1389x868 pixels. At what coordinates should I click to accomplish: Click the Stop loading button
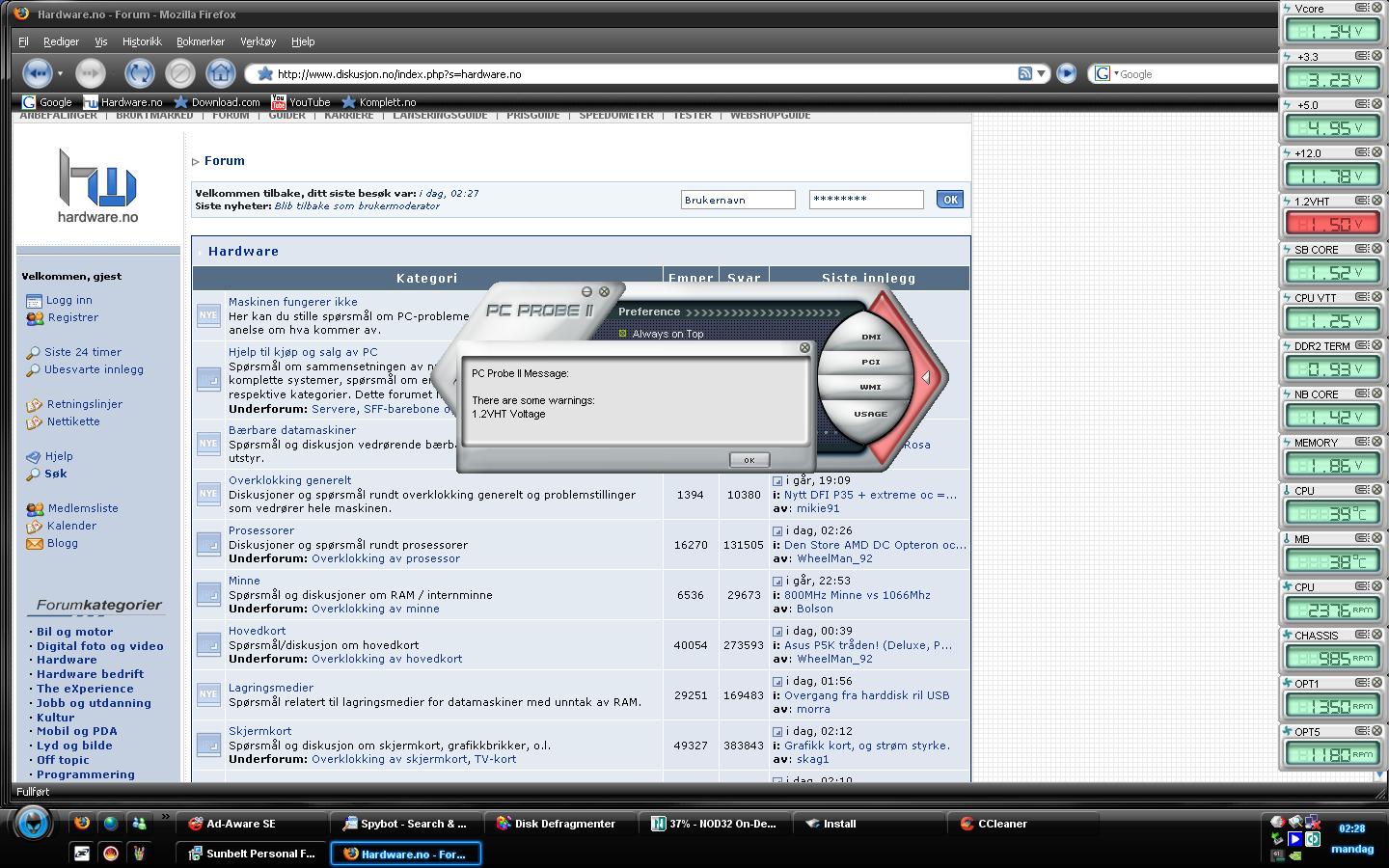pyautogui.click(x=179, y=73)
